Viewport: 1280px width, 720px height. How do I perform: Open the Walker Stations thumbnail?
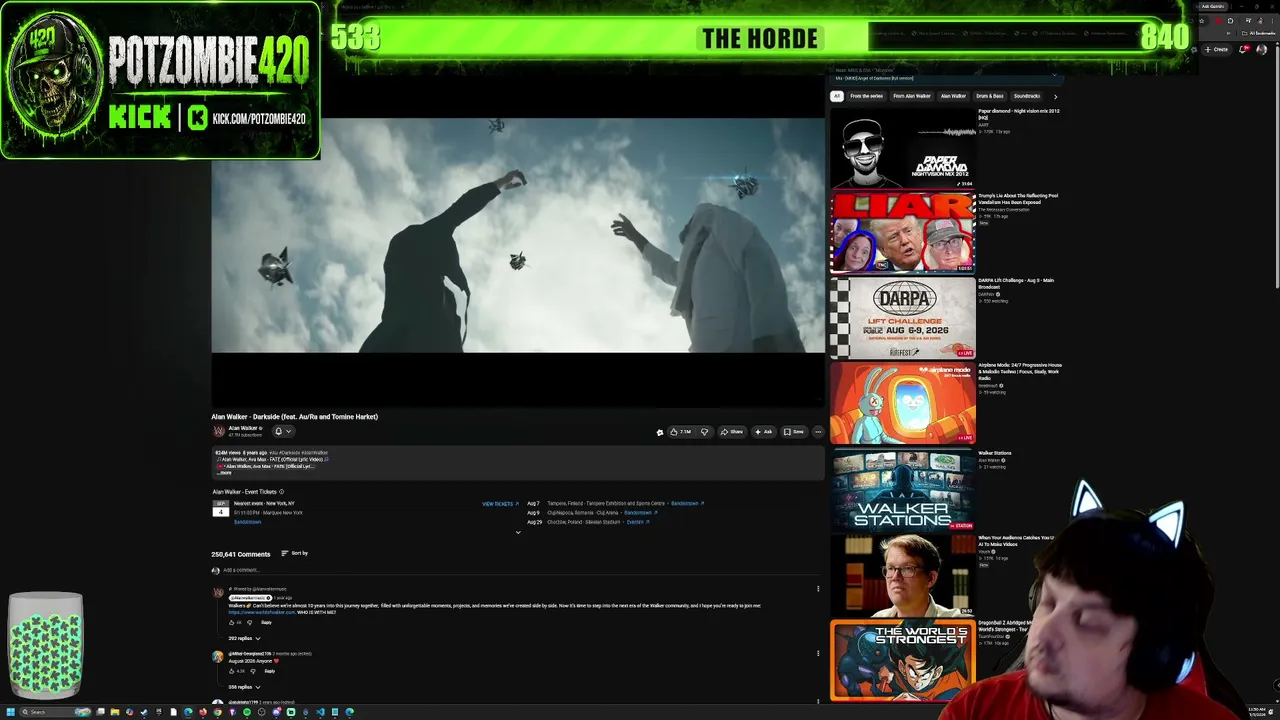[x=903, y=489]
